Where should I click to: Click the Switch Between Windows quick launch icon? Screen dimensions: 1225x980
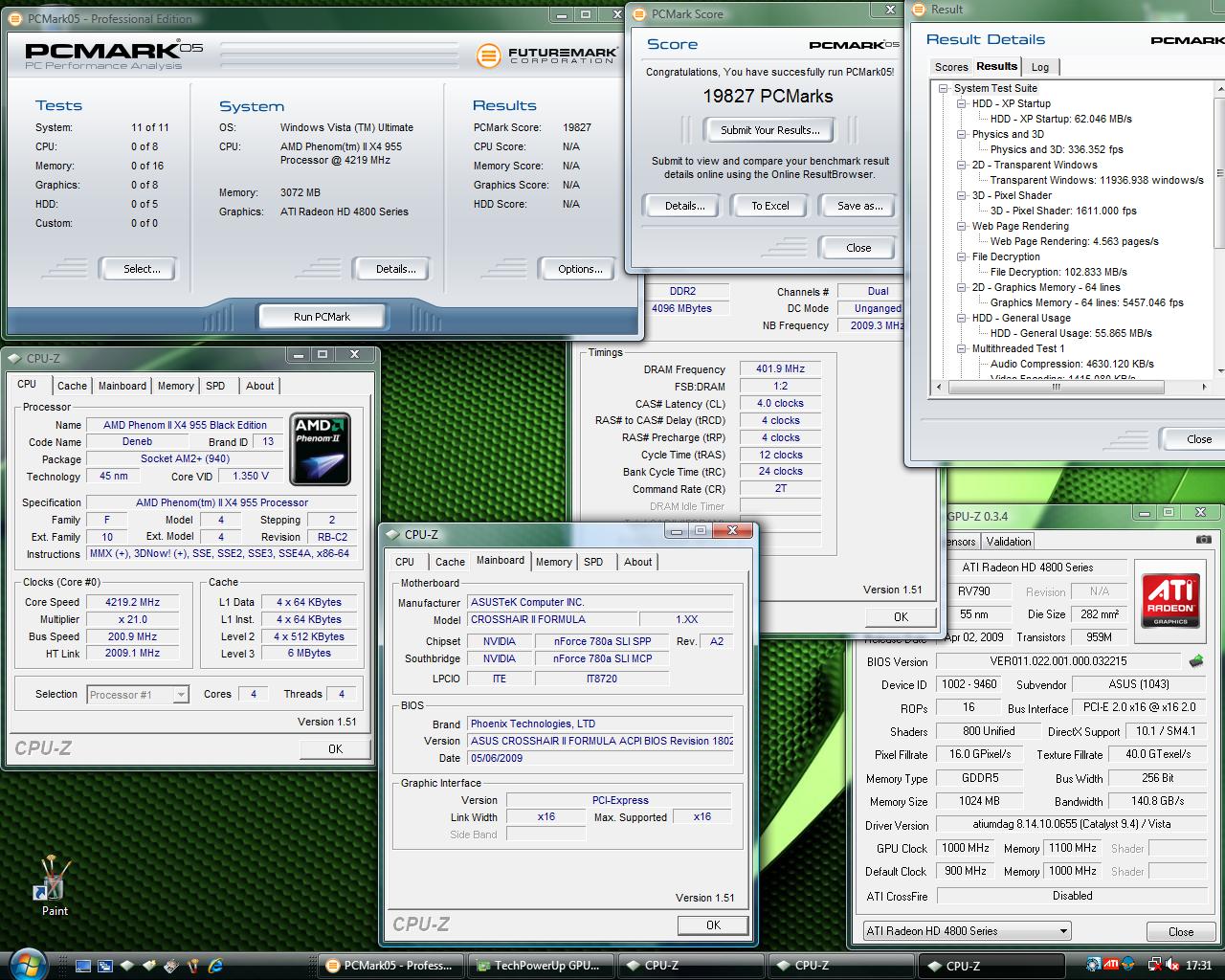click(x=105, y=966)
